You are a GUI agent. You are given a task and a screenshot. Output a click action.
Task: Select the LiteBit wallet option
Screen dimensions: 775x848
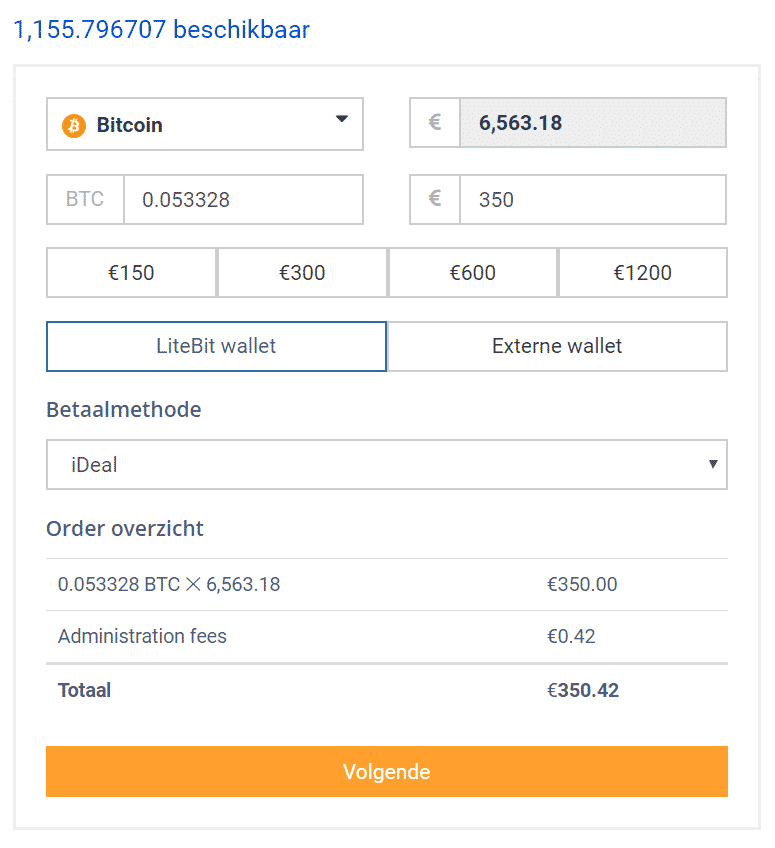pos(216,347)
